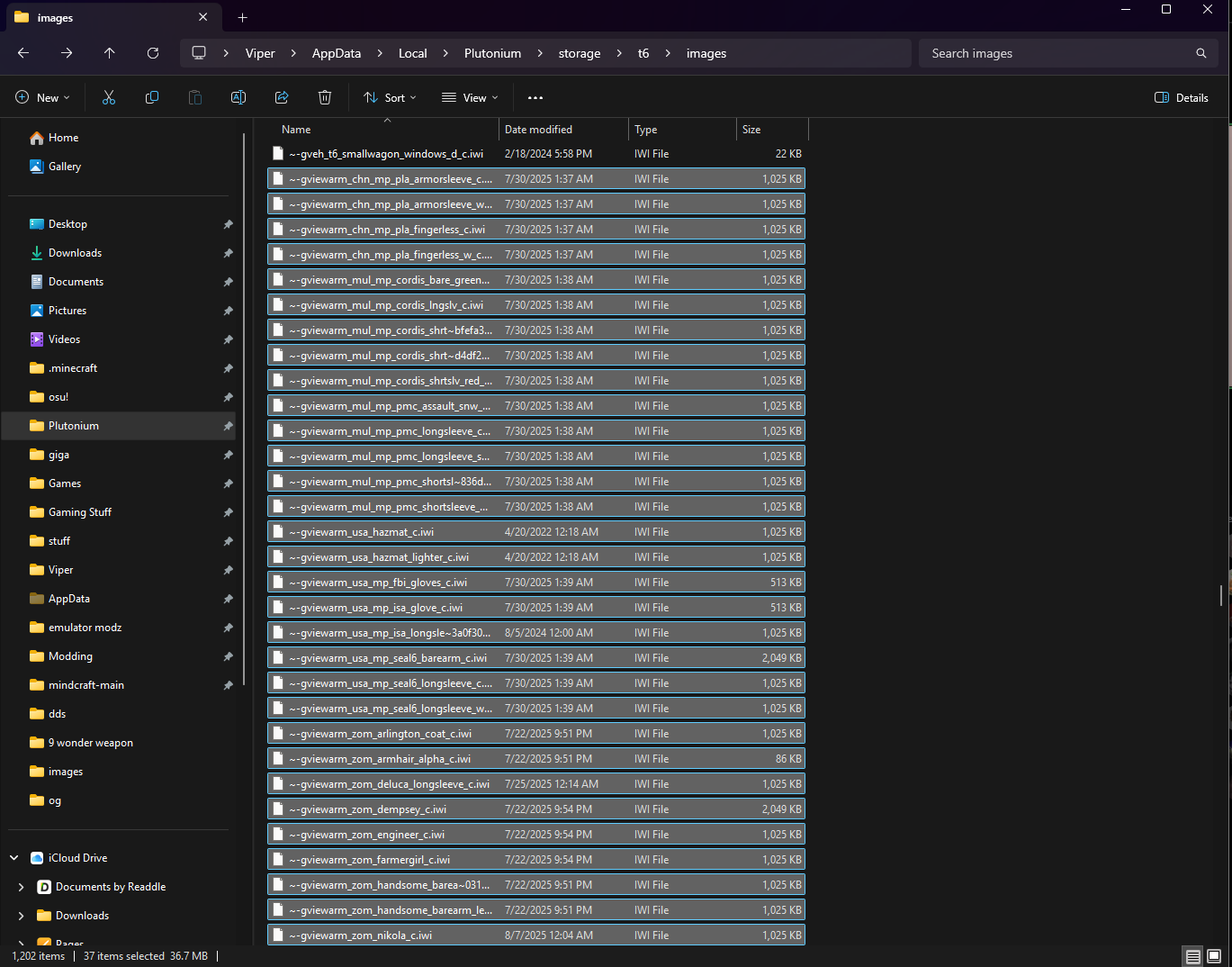Select file ~-gveh_t6_smallwagon_windows_d_c.iwi
The image size is (1232, 967).
coord(536,154)
